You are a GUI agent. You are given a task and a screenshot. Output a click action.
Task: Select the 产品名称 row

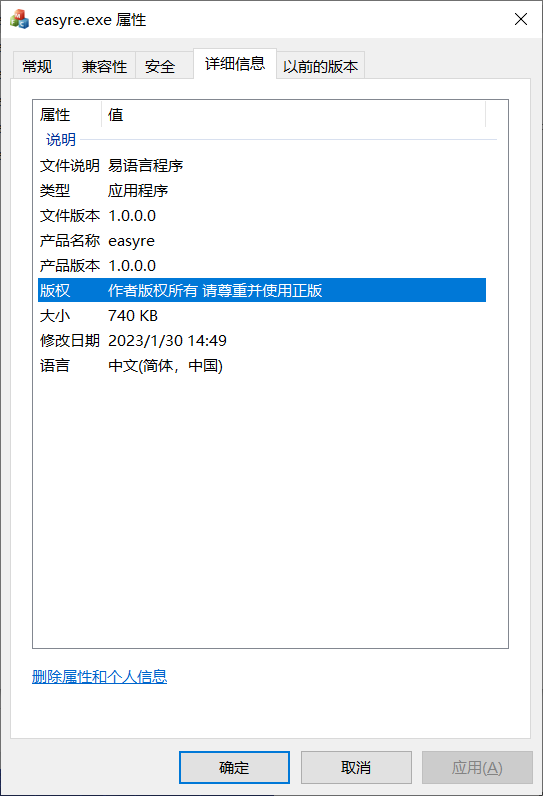[x=262, y=241]
